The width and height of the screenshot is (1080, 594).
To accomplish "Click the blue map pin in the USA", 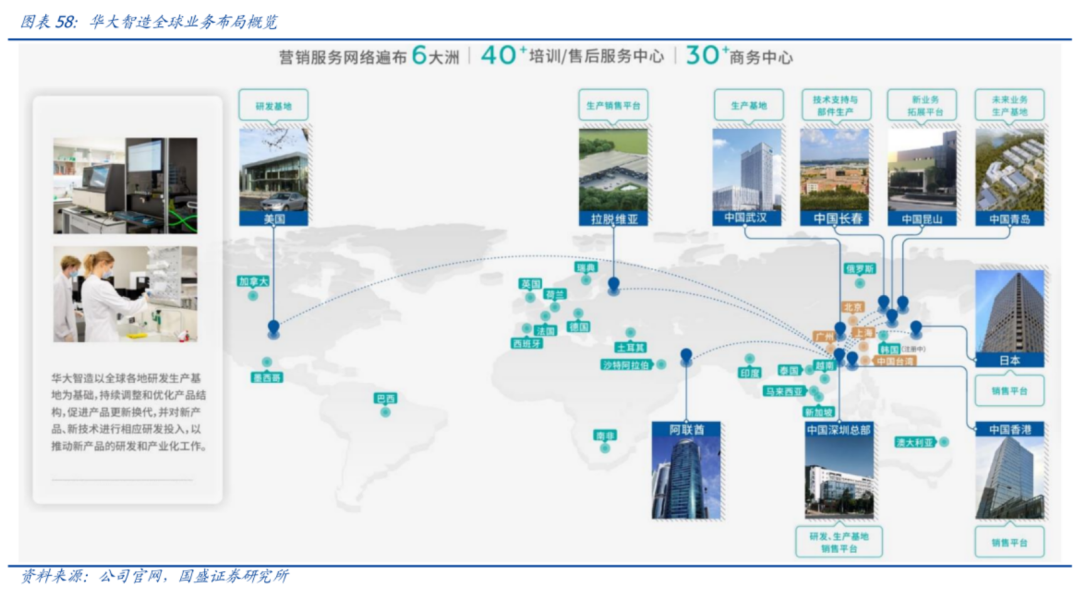I will (x=273, y=327).
